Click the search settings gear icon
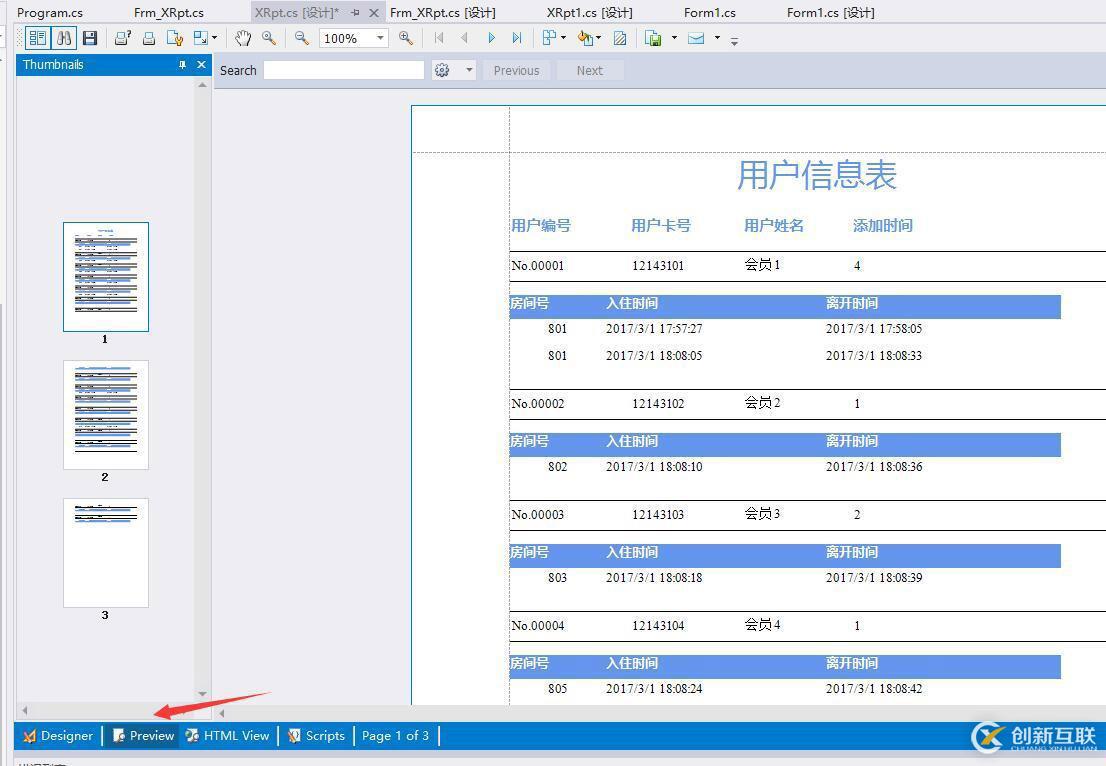The height and width of the screenshot is (766, 1106). pyautogui.click(x=442, y=71)
